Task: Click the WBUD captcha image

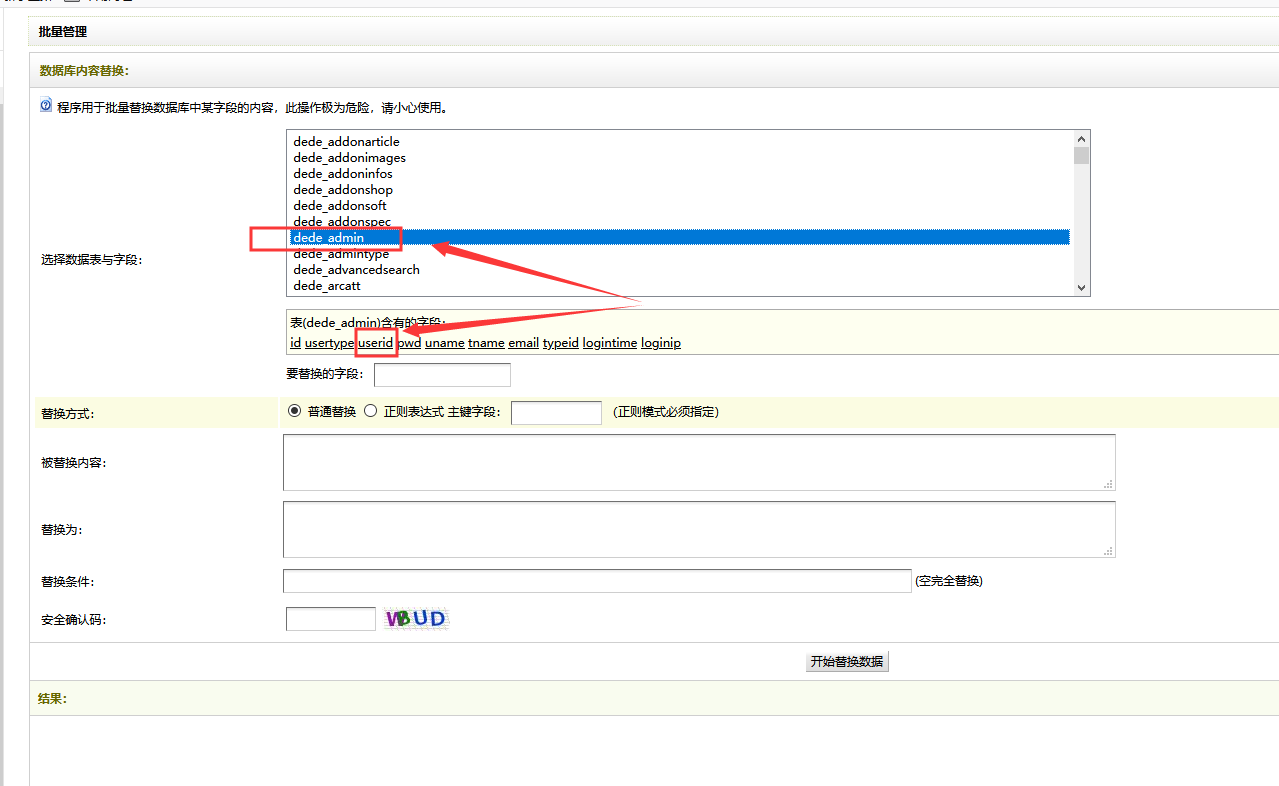Action: tap(417, 619)
